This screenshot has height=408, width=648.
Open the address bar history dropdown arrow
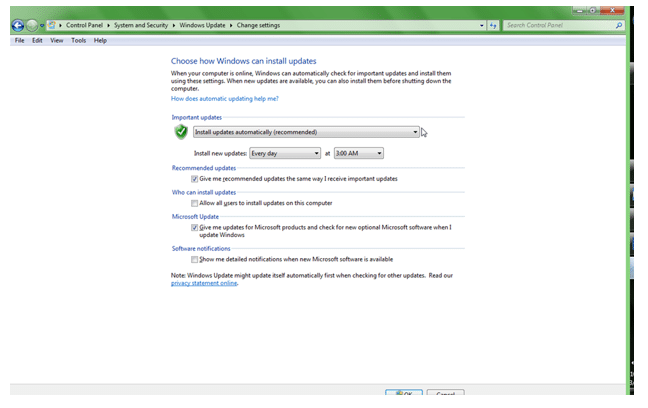point(481,26)
